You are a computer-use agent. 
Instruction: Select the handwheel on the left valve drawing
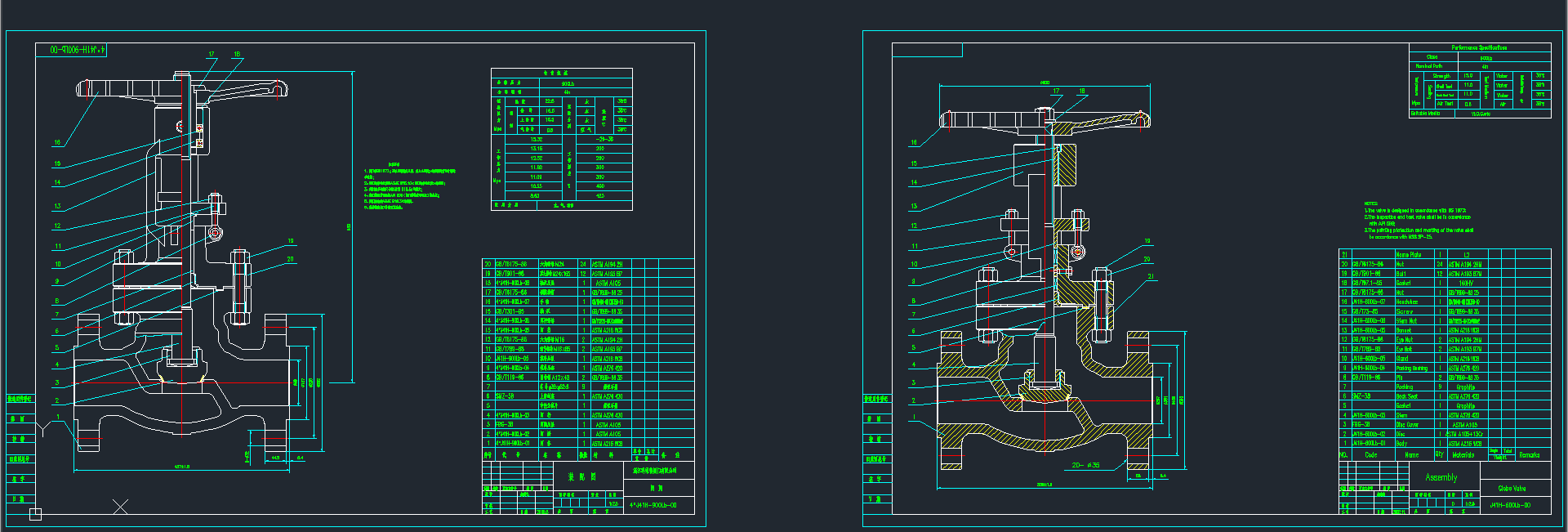181,88
